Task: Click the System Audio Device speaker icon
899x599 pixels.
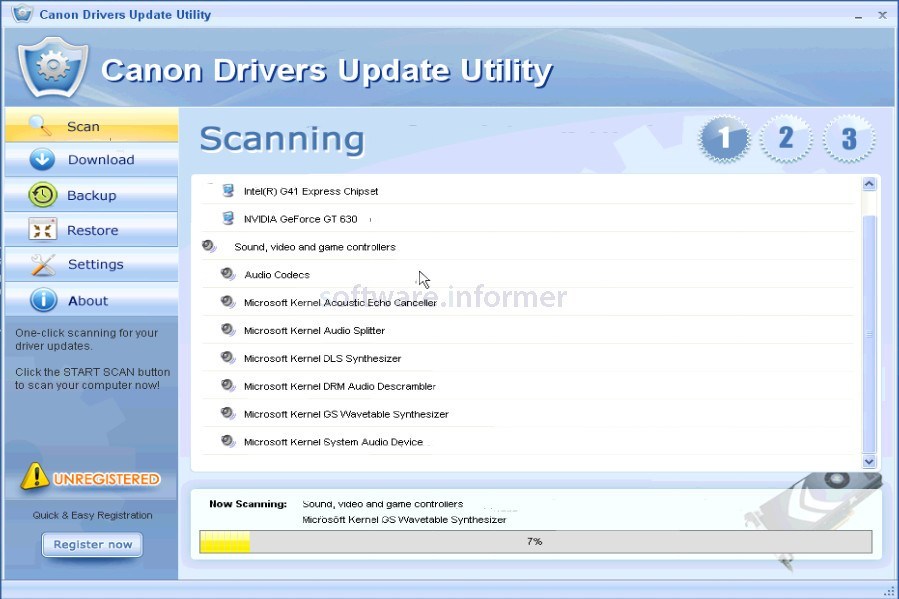Action: coord(228,441)
